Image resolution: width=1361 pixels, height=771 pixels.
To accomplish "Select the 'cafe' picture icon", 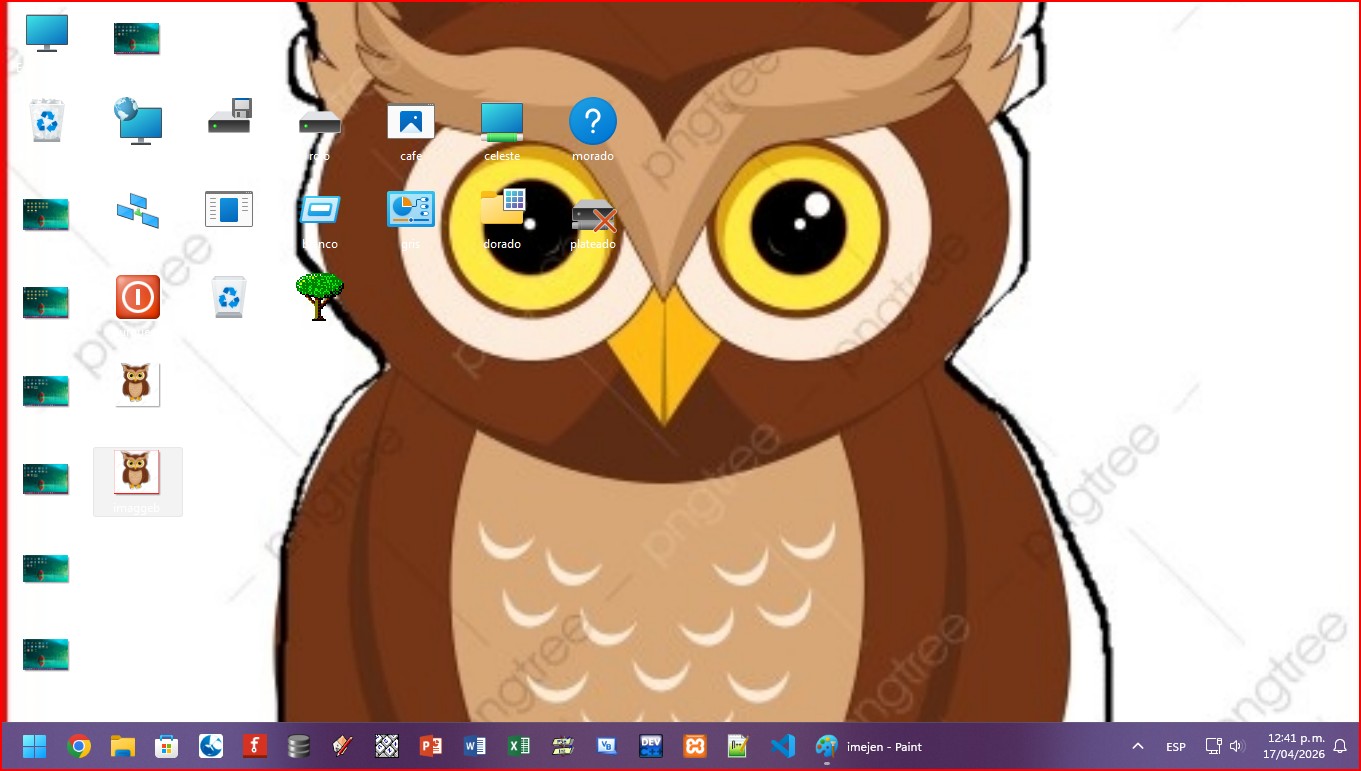I will click(411, 123).
